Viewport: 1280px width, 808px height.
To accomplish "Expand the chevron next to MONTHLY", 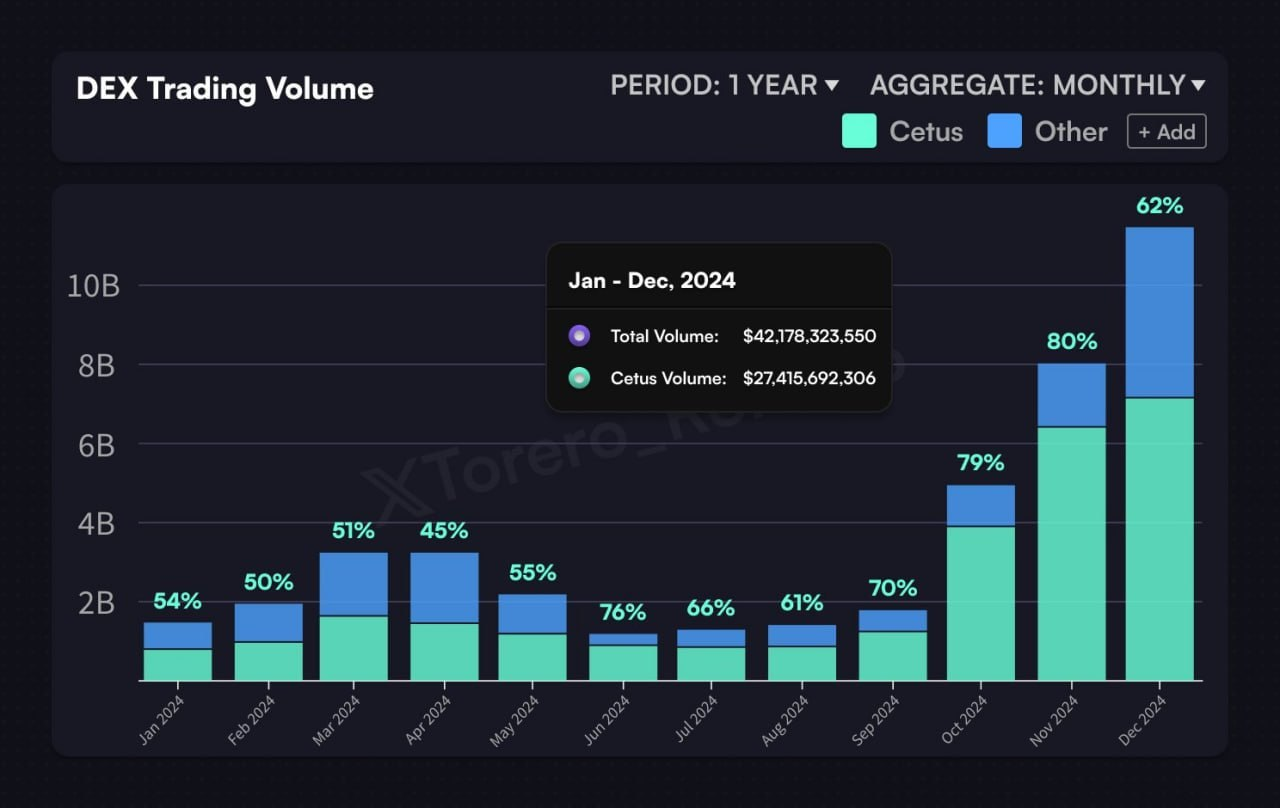I will click(x=1196, y=86).
